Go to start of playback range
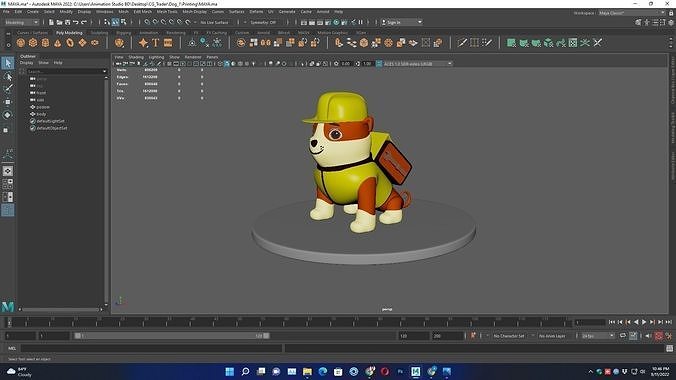676x380 pixels. click(x=612, y=322)
